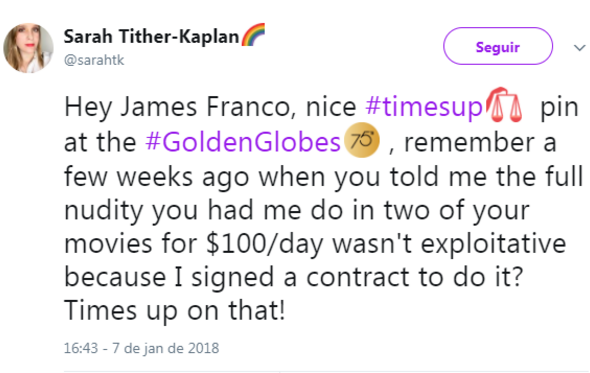Screen dimensions: 590x373
Task: Open the #GoldenGlobes hashtag
Action: tap(243, 142)
